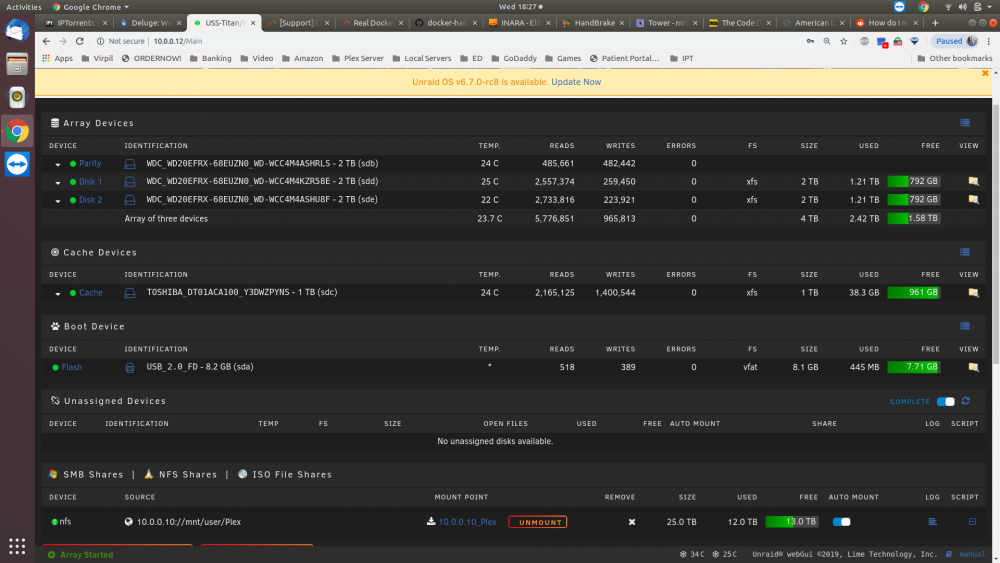Open log for nfs share

932,522
